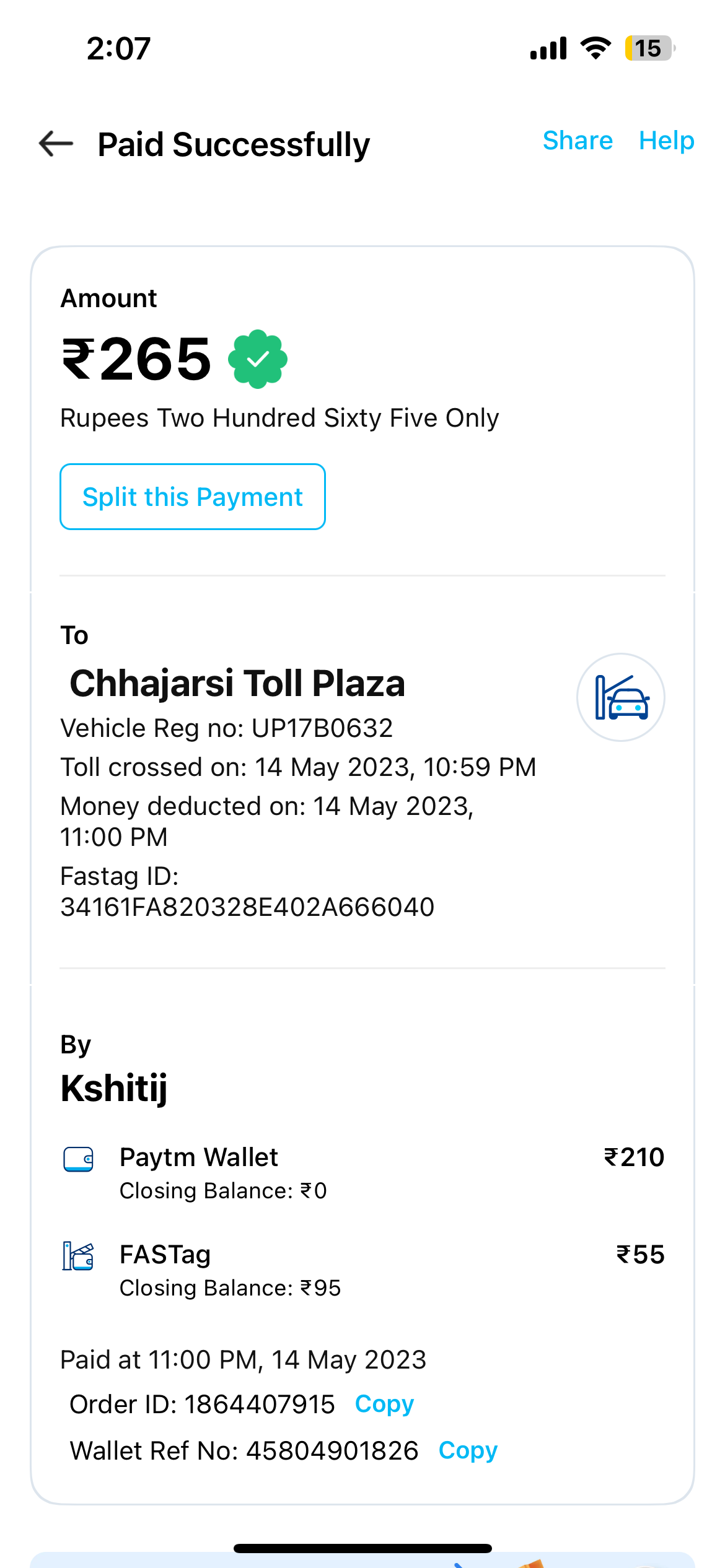
Task: Open the Share option
Action: [x=578, y=141]
